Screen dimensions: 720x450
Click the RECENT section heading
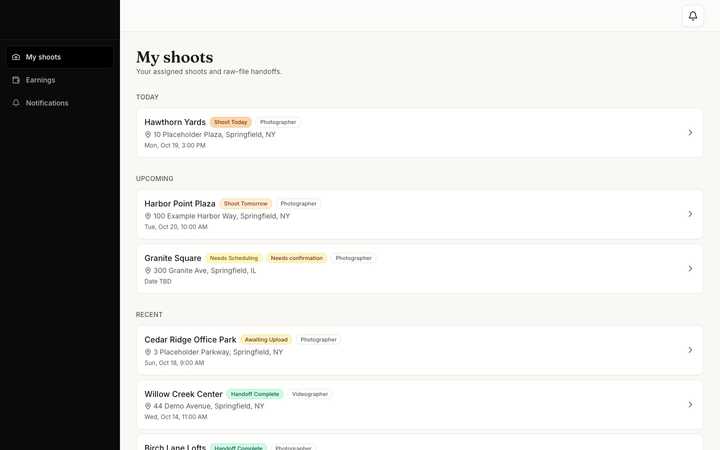pyautogui.click(x=149, y=315)
